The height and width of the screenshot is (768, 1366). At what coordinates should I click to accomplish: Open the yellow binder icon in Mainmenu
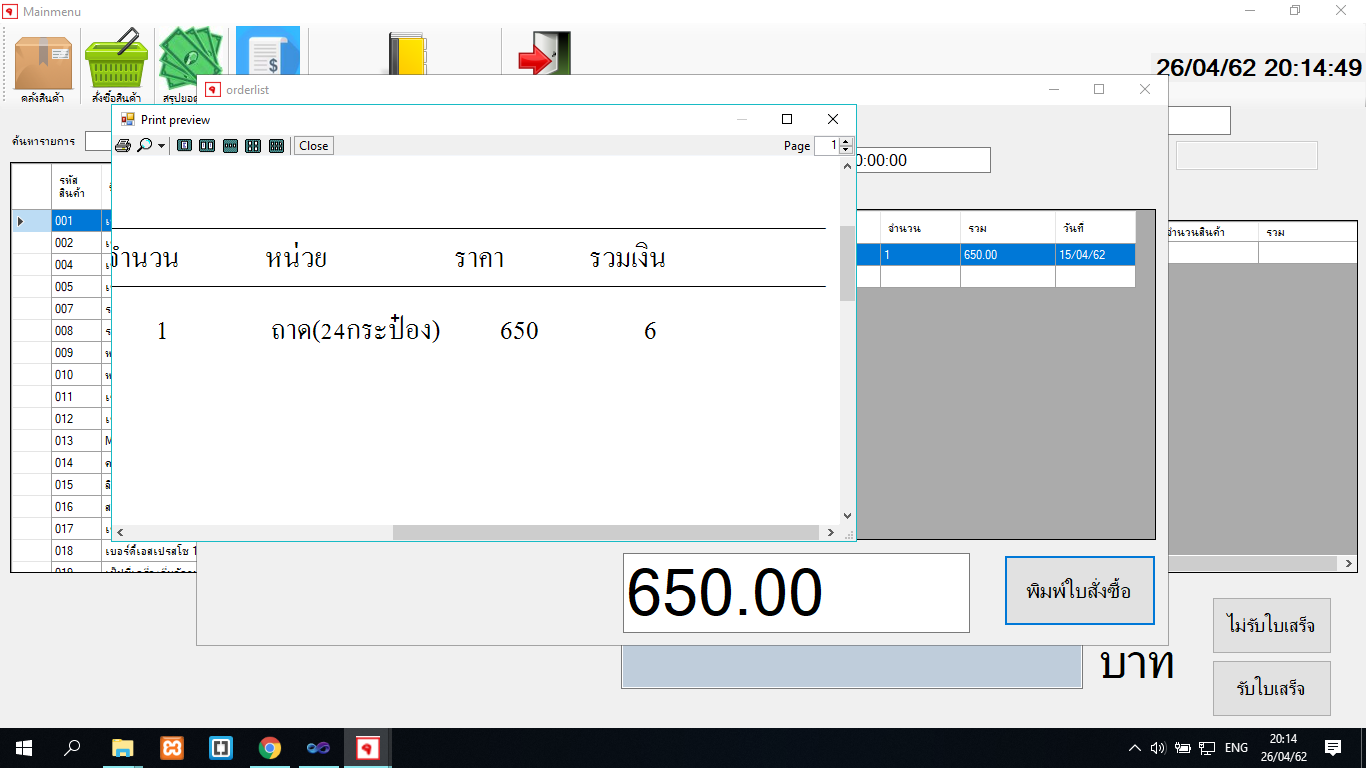407,55
